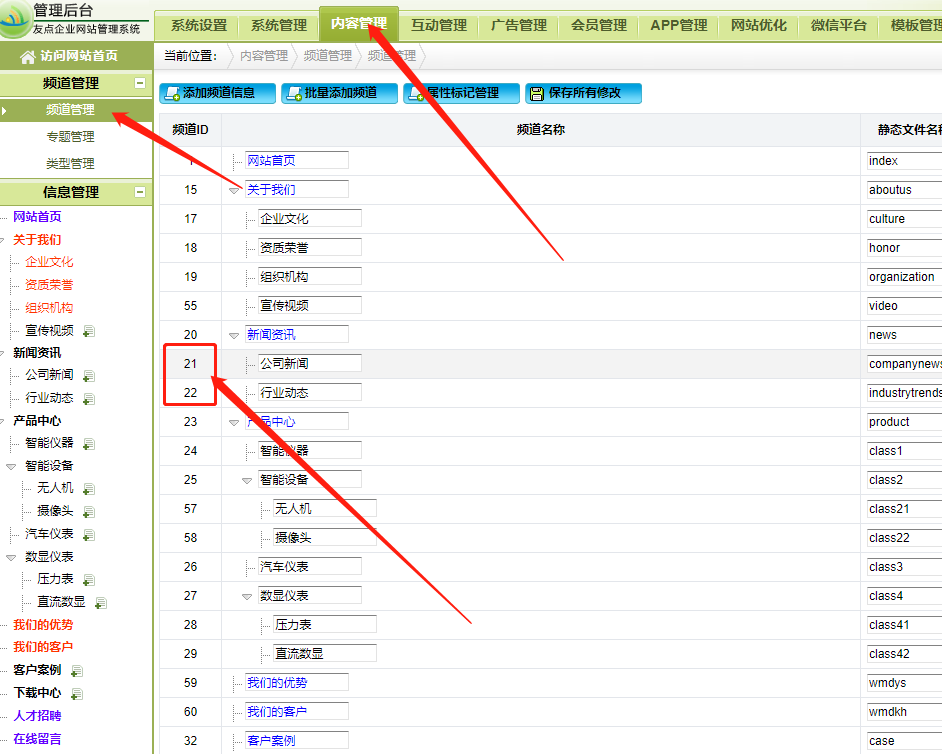Click the home icon in 访问网站首页
The width and height of the screenshot is (942, 754).
click(28, 57)
